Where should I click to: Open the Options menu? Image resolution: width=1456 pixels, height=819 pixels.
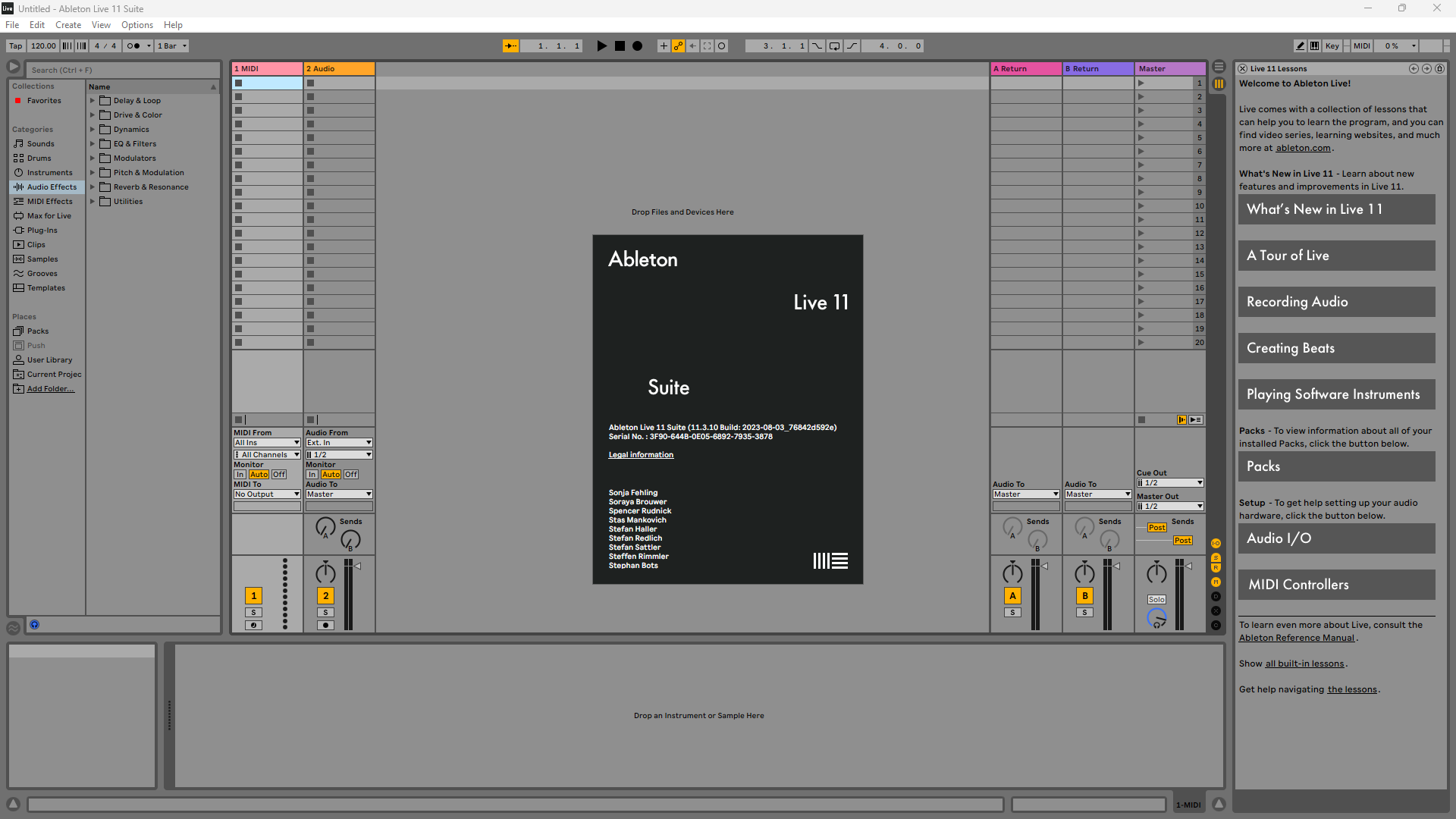pyautogui.click(x=137, y=25)
